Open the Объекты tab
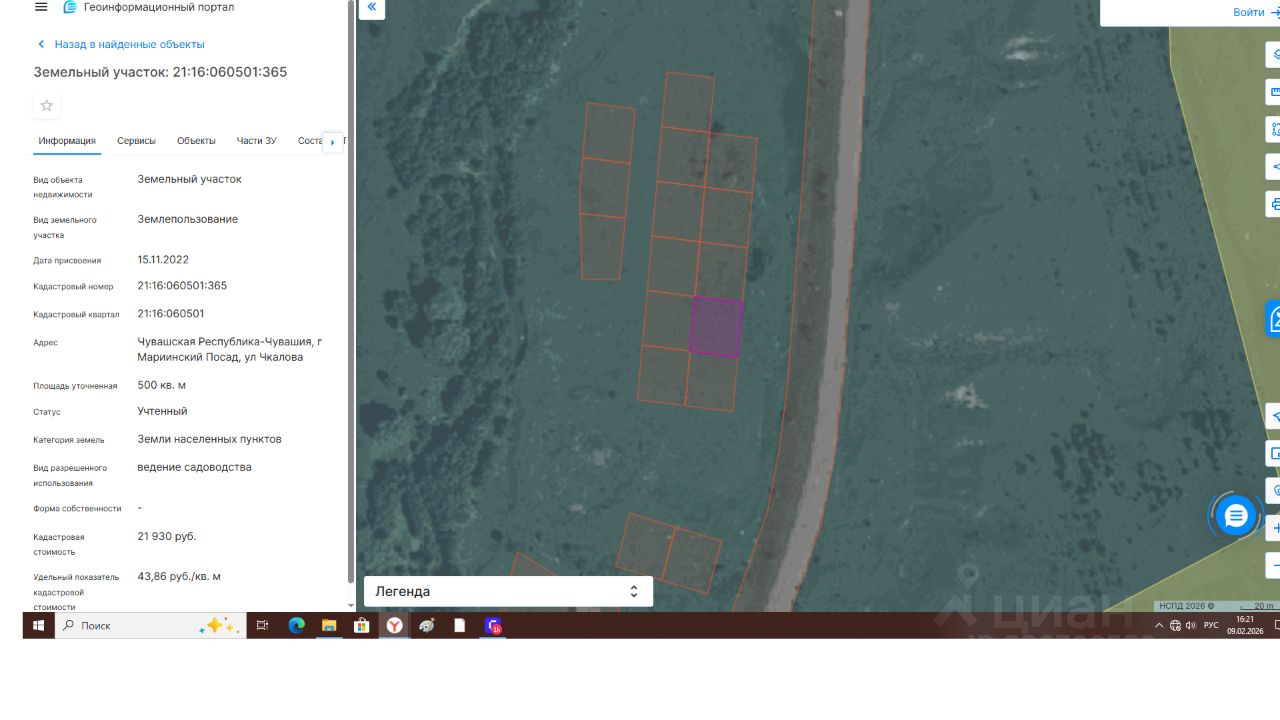Viewport: 1280px width, 720px height. pos(196,141)
